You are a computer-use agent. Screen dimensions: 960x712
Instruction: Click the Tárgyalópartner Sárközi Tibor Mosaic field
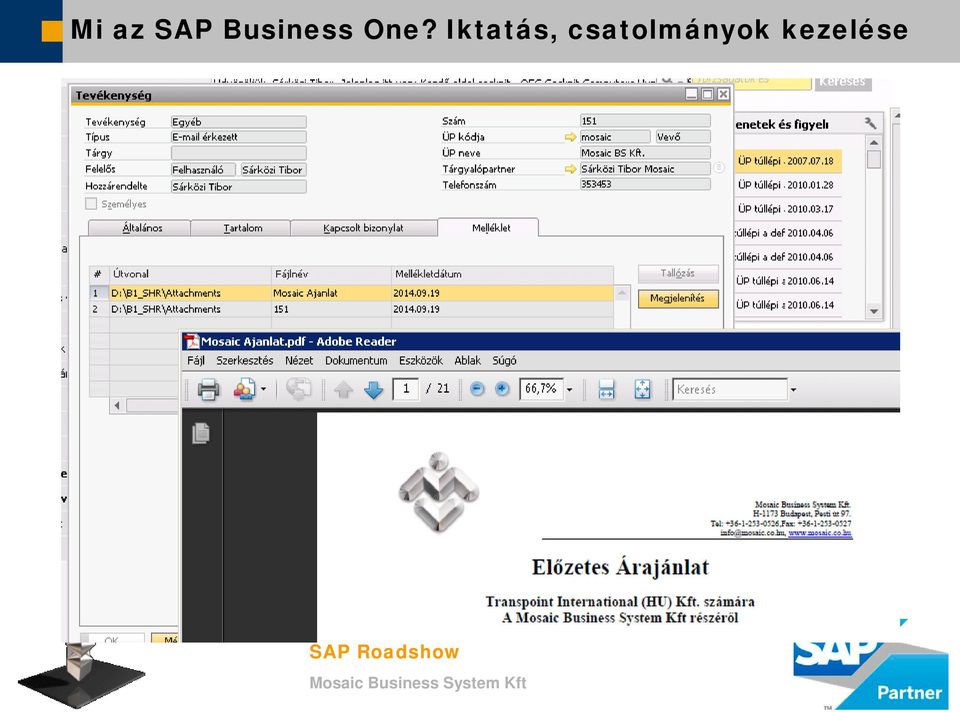click(645, 168)
